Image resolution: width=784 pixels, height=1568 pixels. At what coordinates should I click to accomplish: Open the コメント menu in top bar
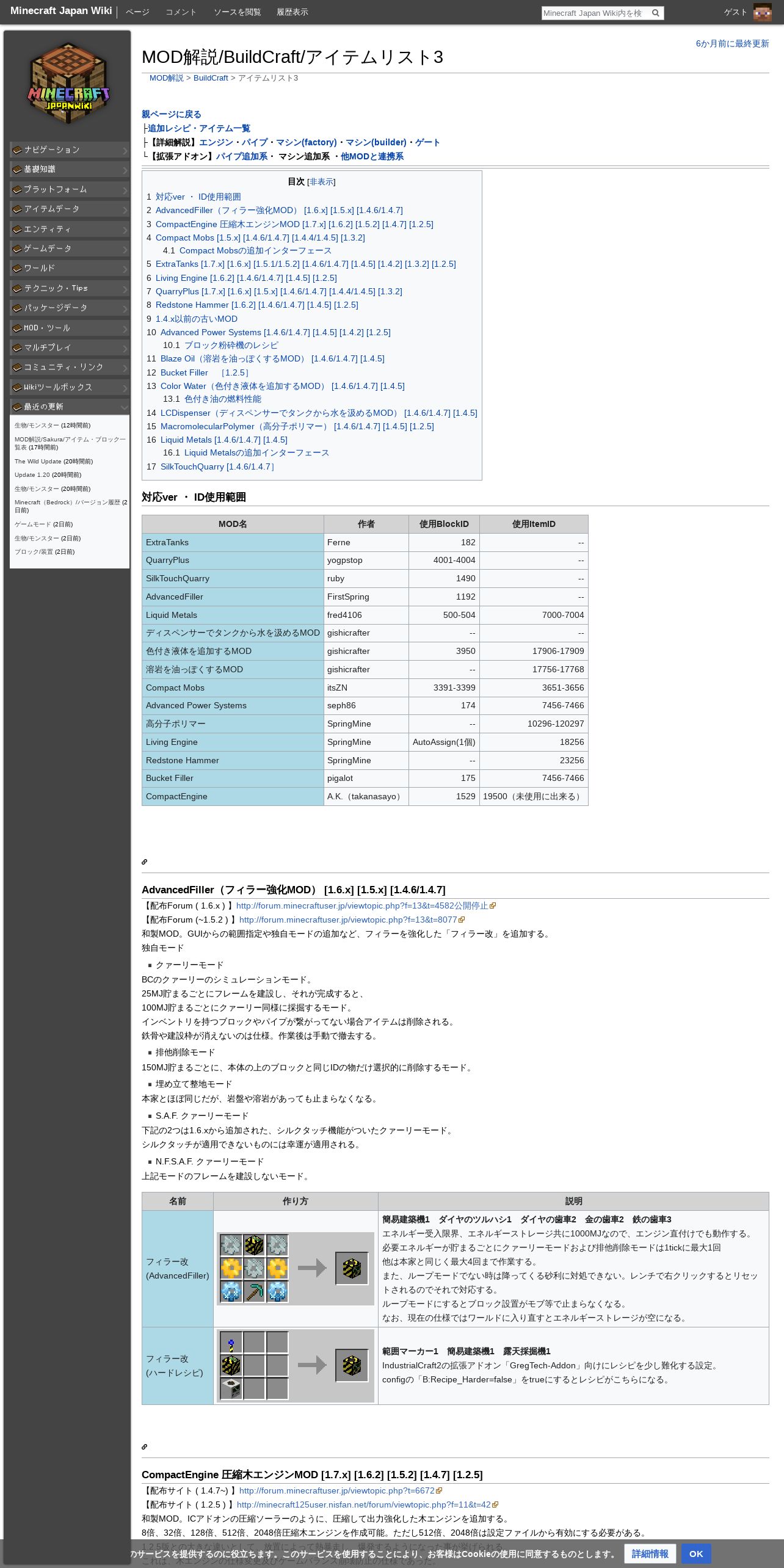181,12
